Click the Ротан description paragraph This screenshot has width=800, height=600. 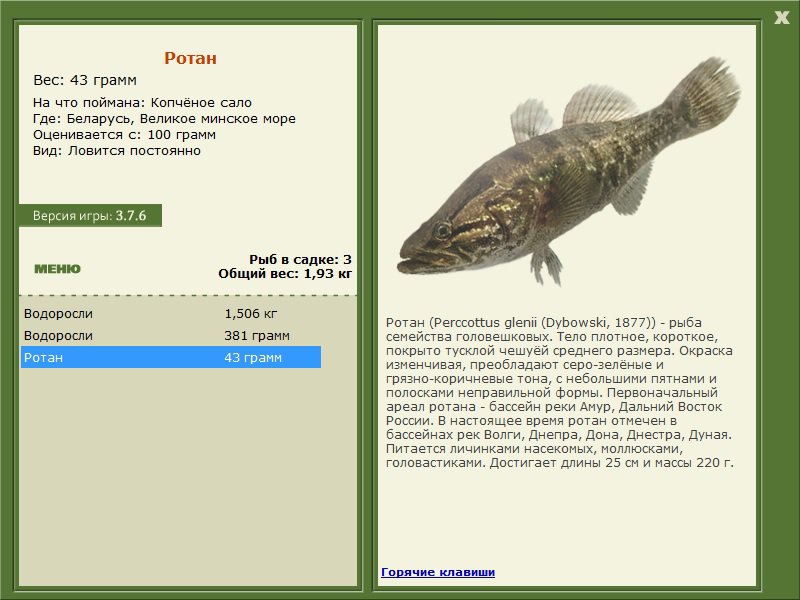coord(560,392)
